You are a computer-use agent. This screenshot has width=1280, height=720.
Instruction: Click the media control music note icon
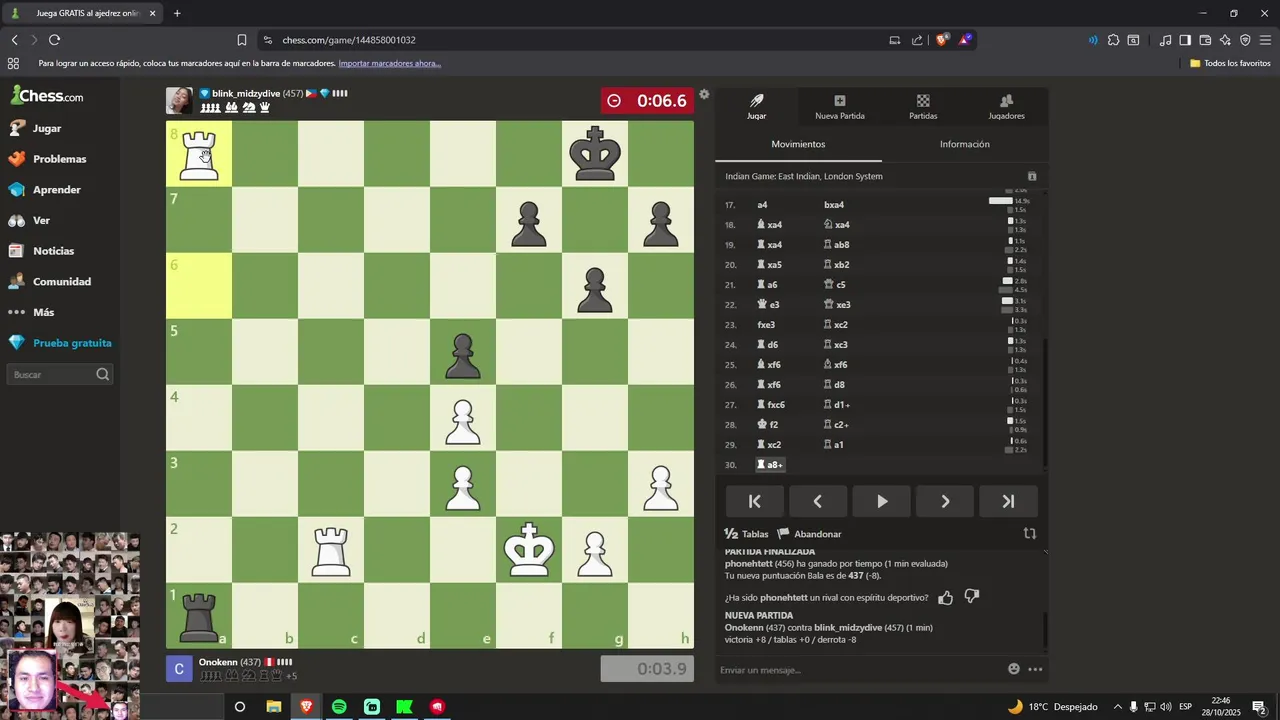pyautogui.click(x=1165, y=40)
